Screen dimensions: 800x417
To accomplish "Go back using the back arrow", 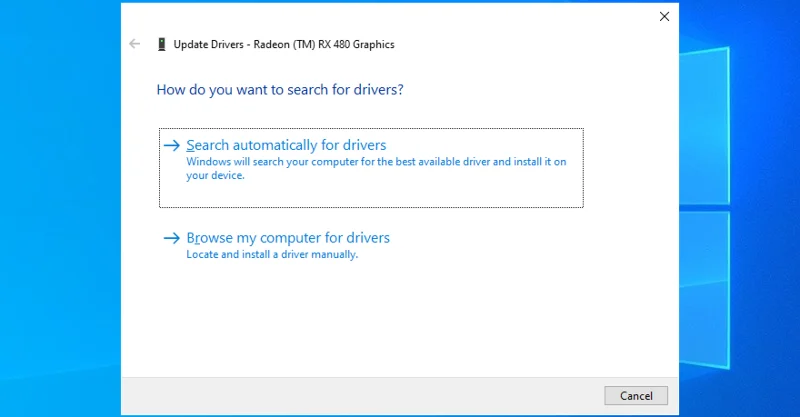I will pos(135,44).
